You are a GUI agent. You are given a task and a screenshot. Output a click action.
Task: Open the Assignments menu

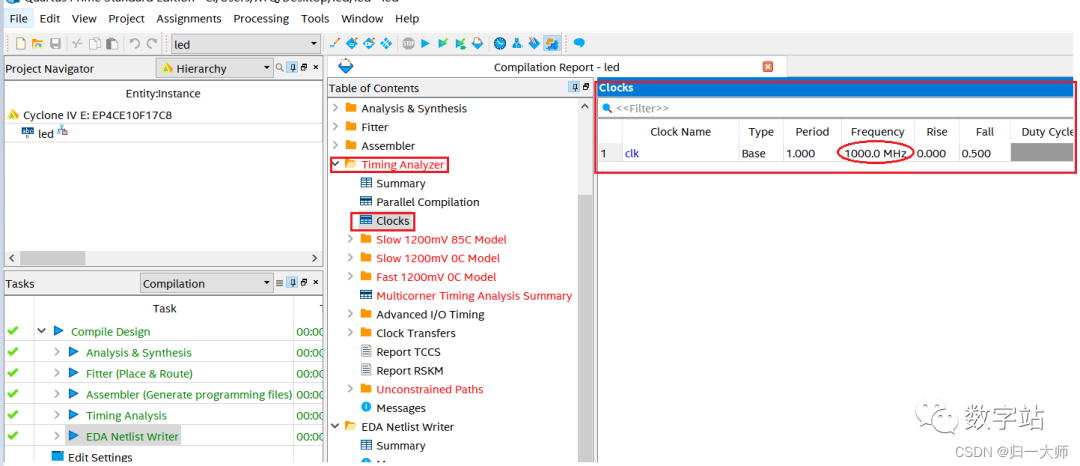click(x=189, y=19)
